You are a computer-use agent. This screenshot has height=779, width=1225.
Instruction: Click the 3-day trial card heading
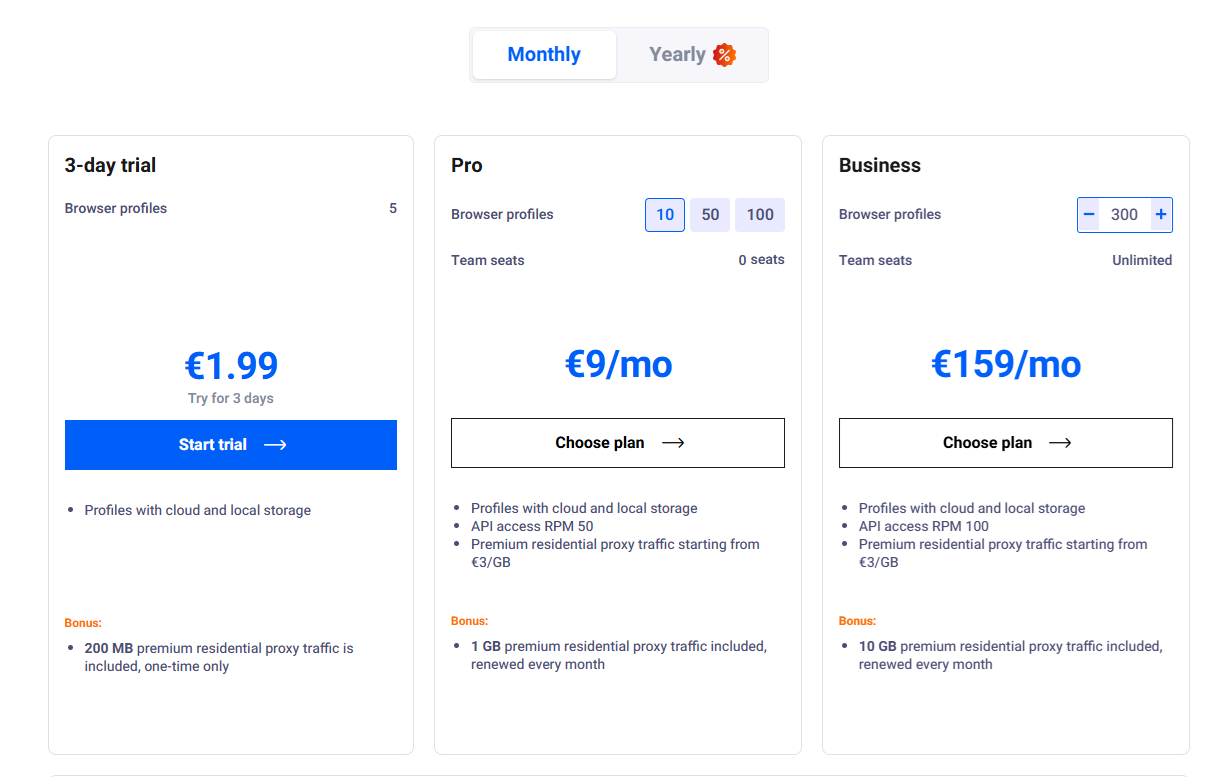109,164
